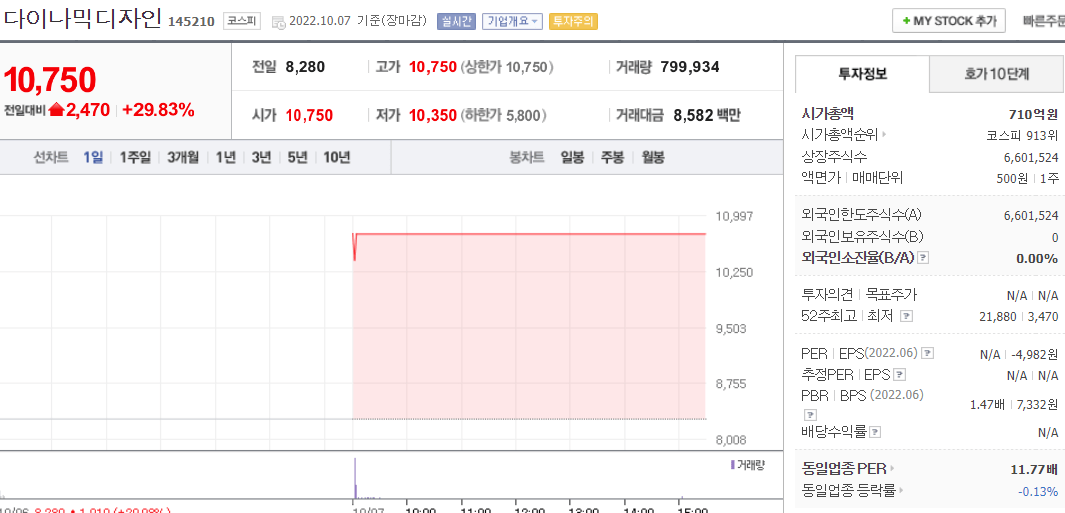Switch to the 호가10단계 tab

pyautogui.click(x=996, y=74)
